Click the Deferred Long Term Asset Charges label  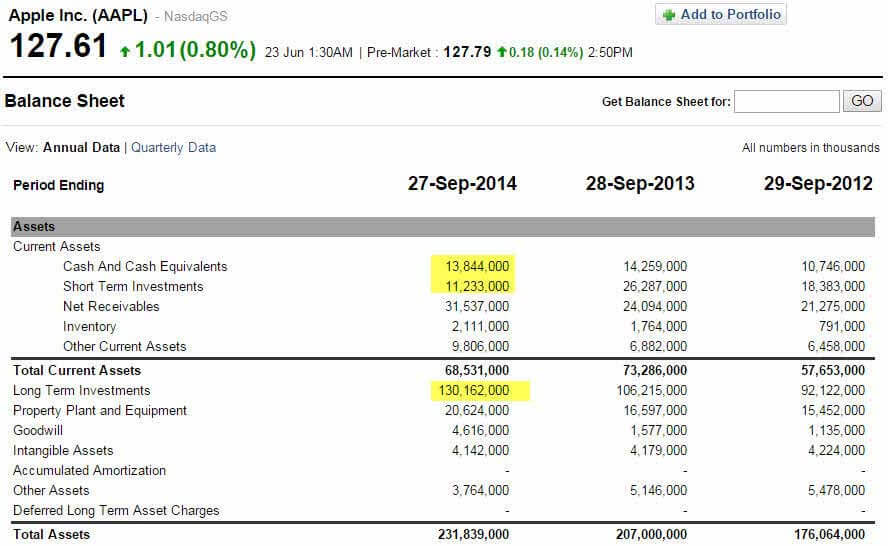pos(116,511)
